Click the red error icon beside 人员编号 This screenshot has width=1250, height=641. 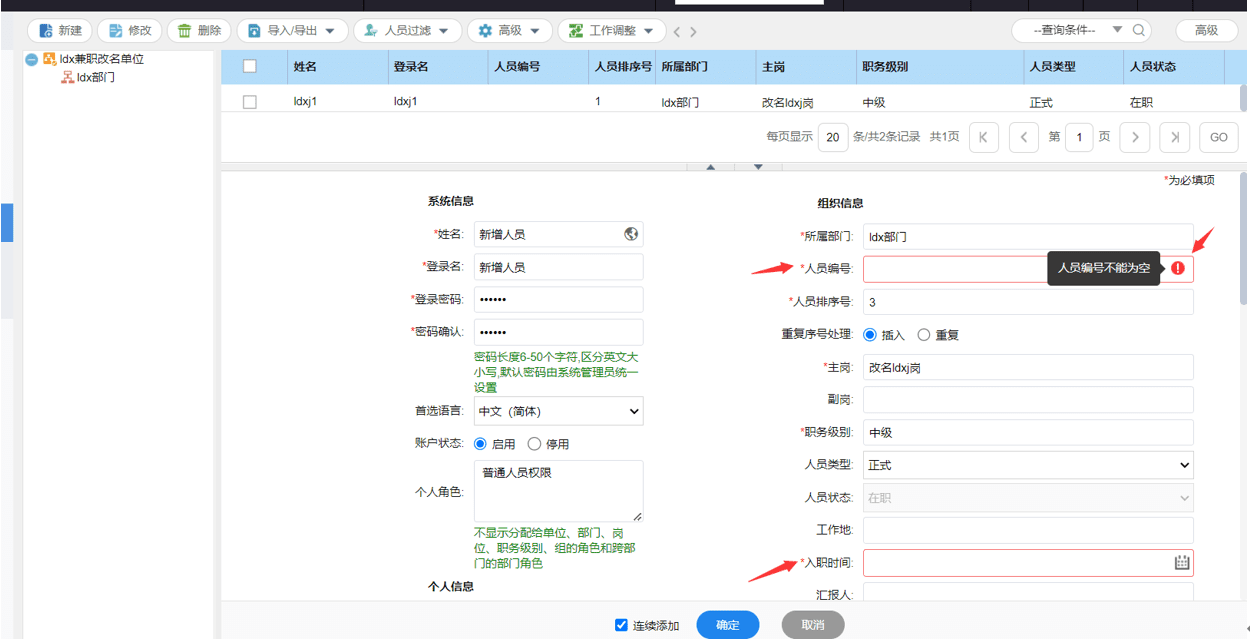[1178, 268]
